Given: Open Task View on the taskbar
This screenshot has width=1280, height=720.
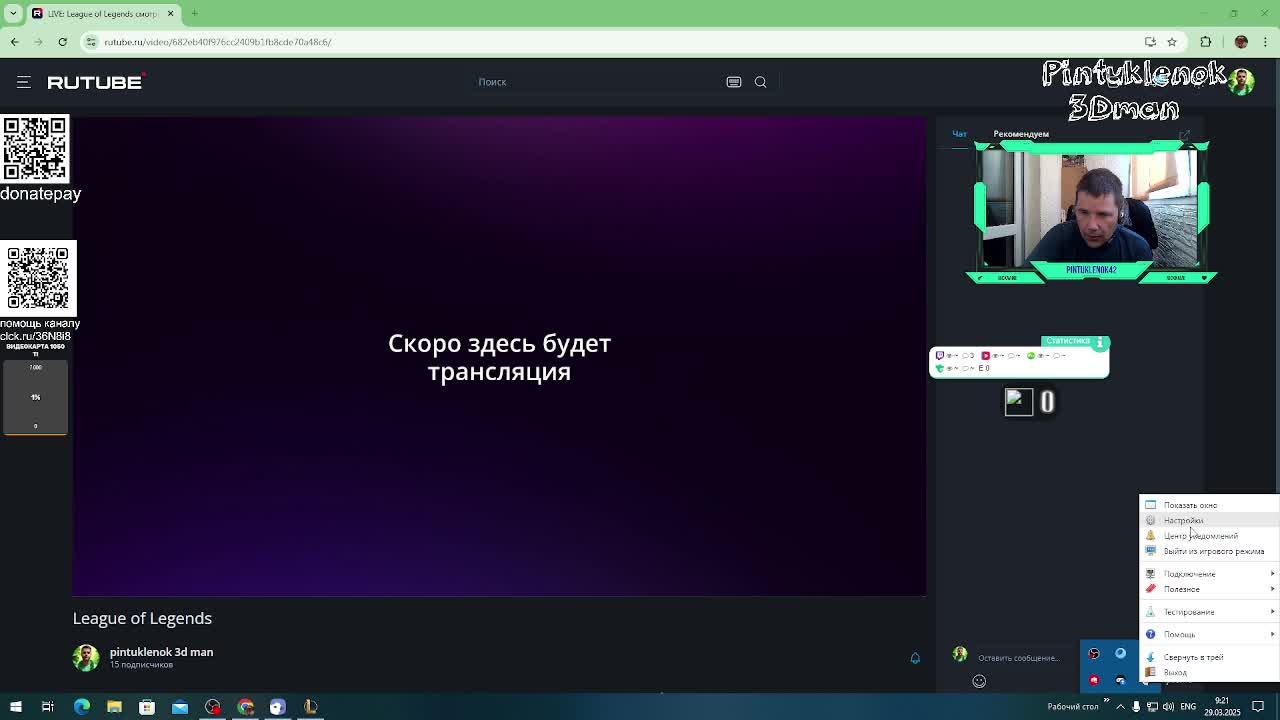Looking at the screenshot, I should [x=48, y=707].
